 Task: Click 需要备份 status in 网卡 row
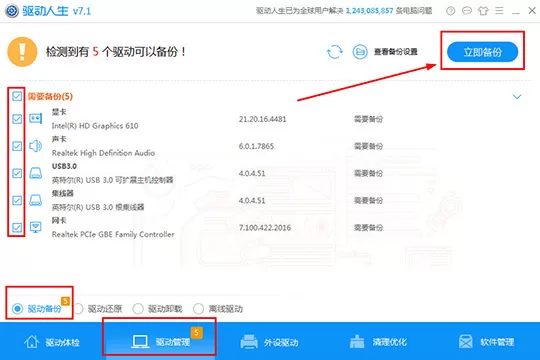(x=368, y=228)
